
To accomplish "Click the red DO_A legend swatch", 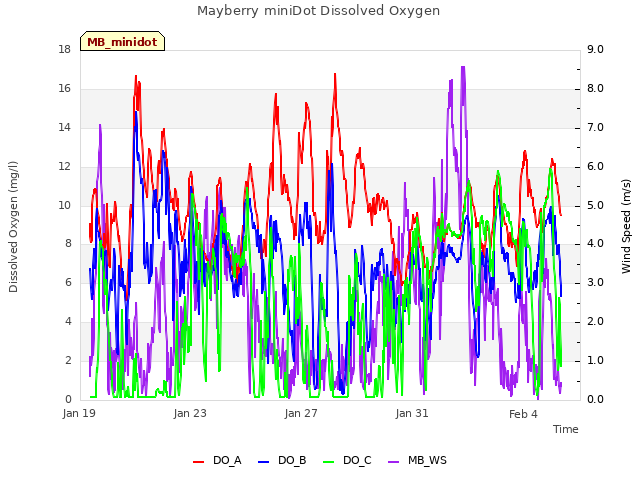I will pyautogui.click(x=198, y=462).
